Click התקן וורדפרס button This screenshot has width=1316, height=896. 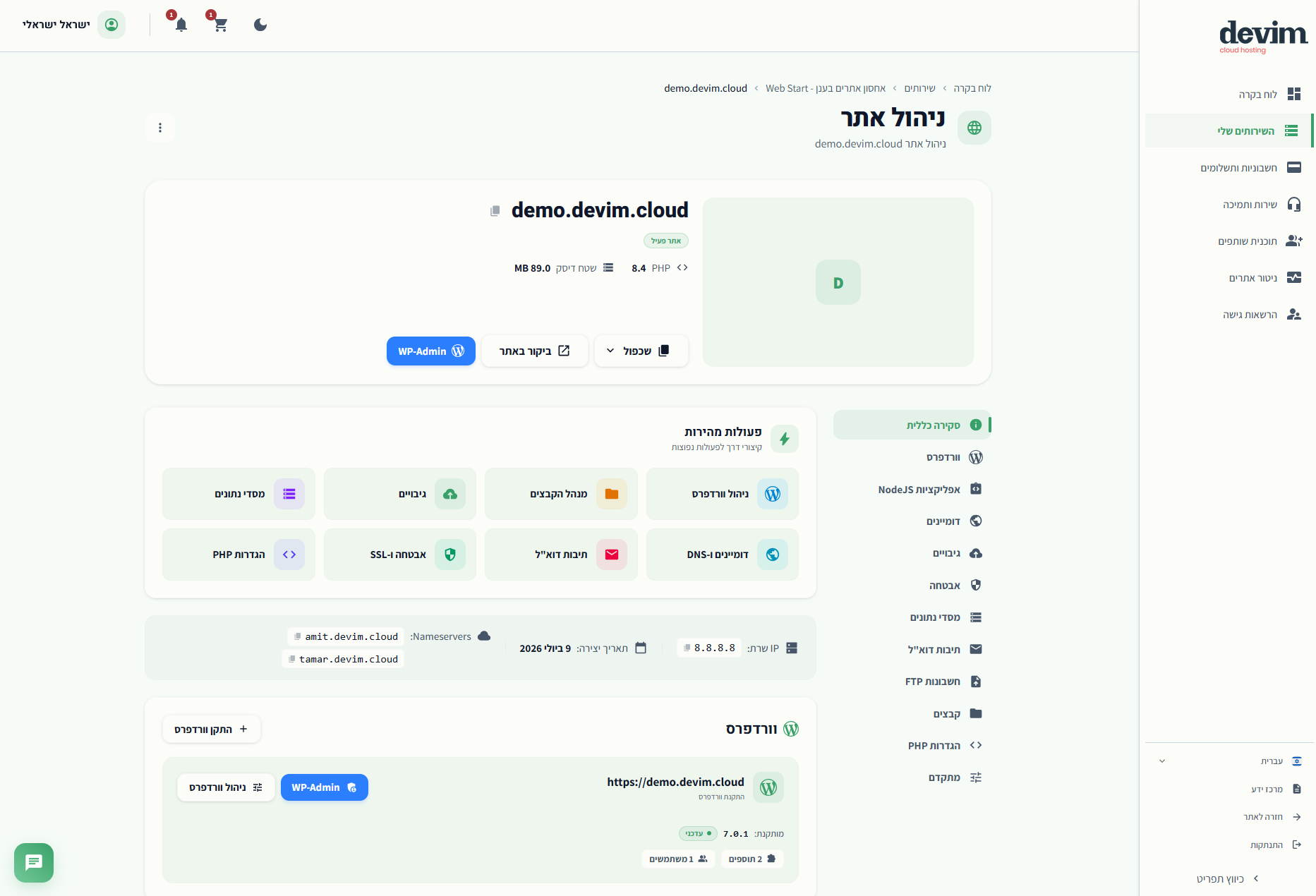(212, 729)
